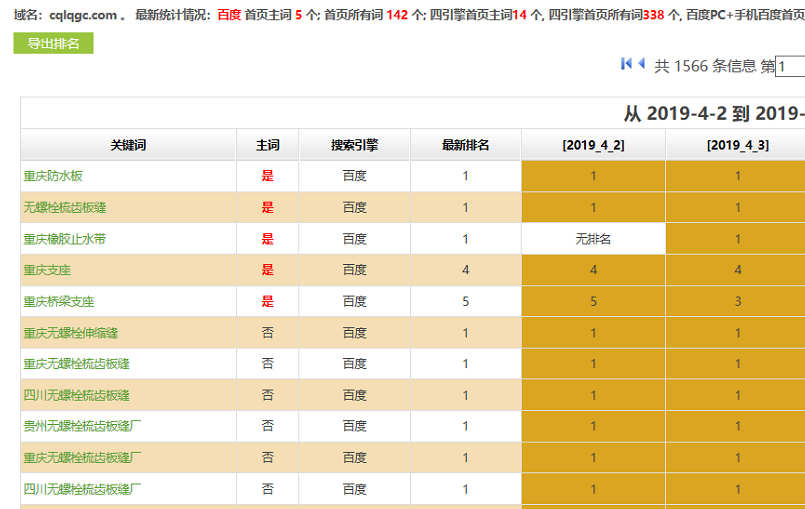Viewport: 805px width, 509px height.
Task: Click the 重庆无螺栓伸缩缝 keyword link
Action: (70, 333)
